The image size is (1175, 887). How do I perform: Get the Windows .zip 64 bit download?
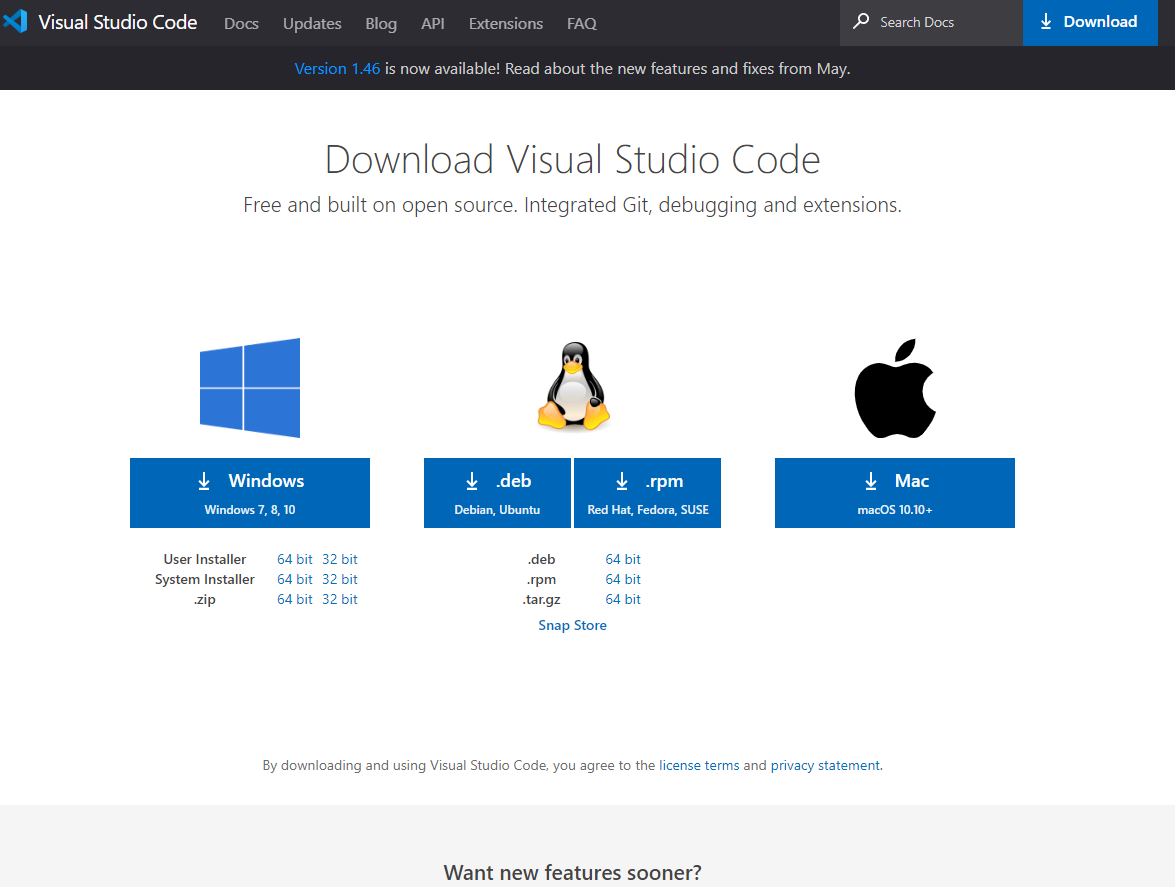tap(294, 599)
